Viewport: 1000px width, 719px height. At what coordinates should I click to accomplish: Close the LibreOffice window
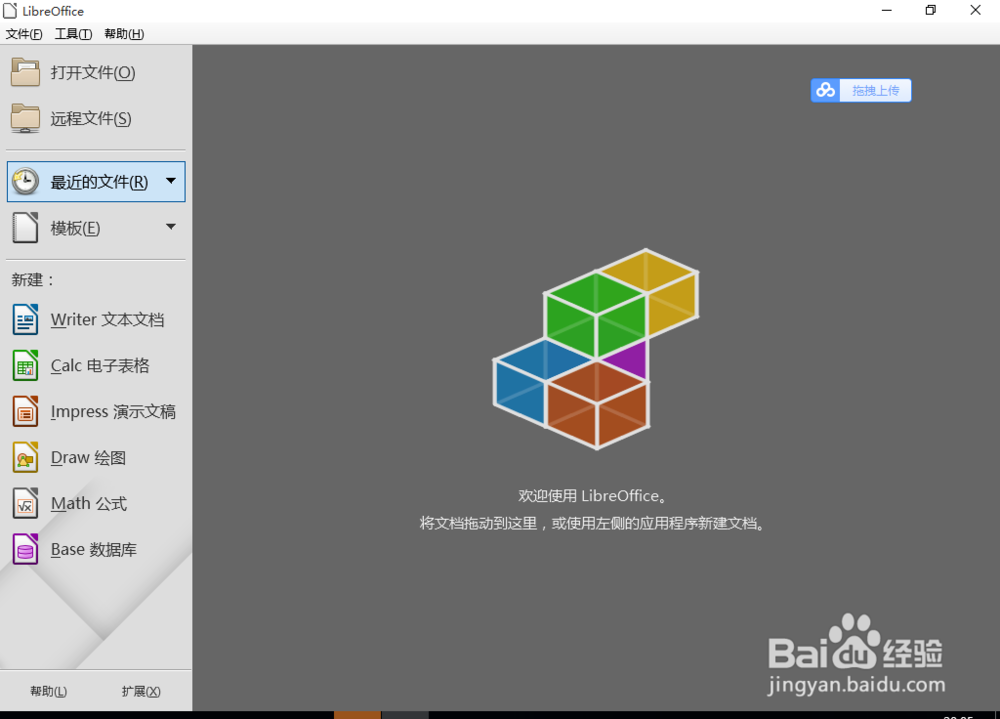[976, 10]
